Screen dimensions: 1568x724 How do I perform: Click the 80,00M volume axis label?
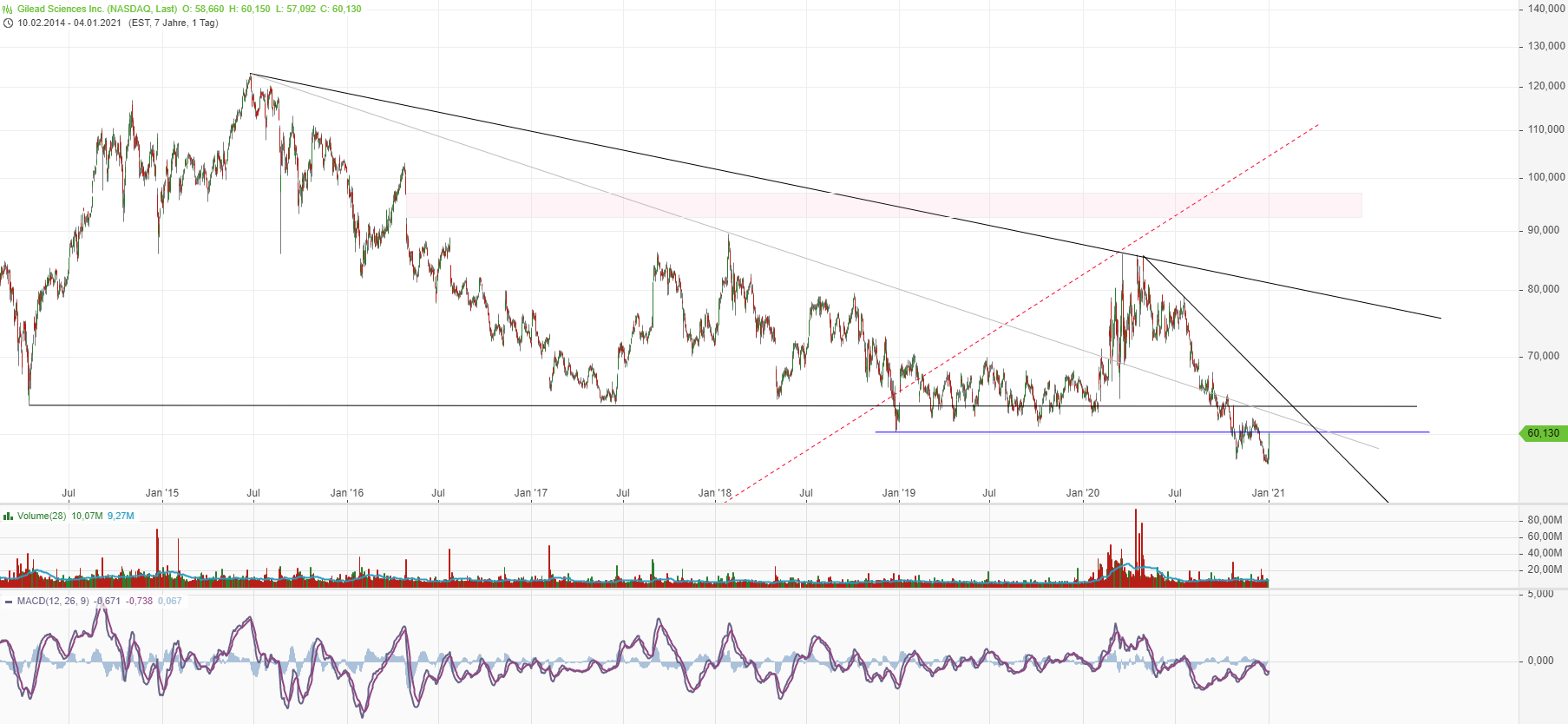point(1545,520)
